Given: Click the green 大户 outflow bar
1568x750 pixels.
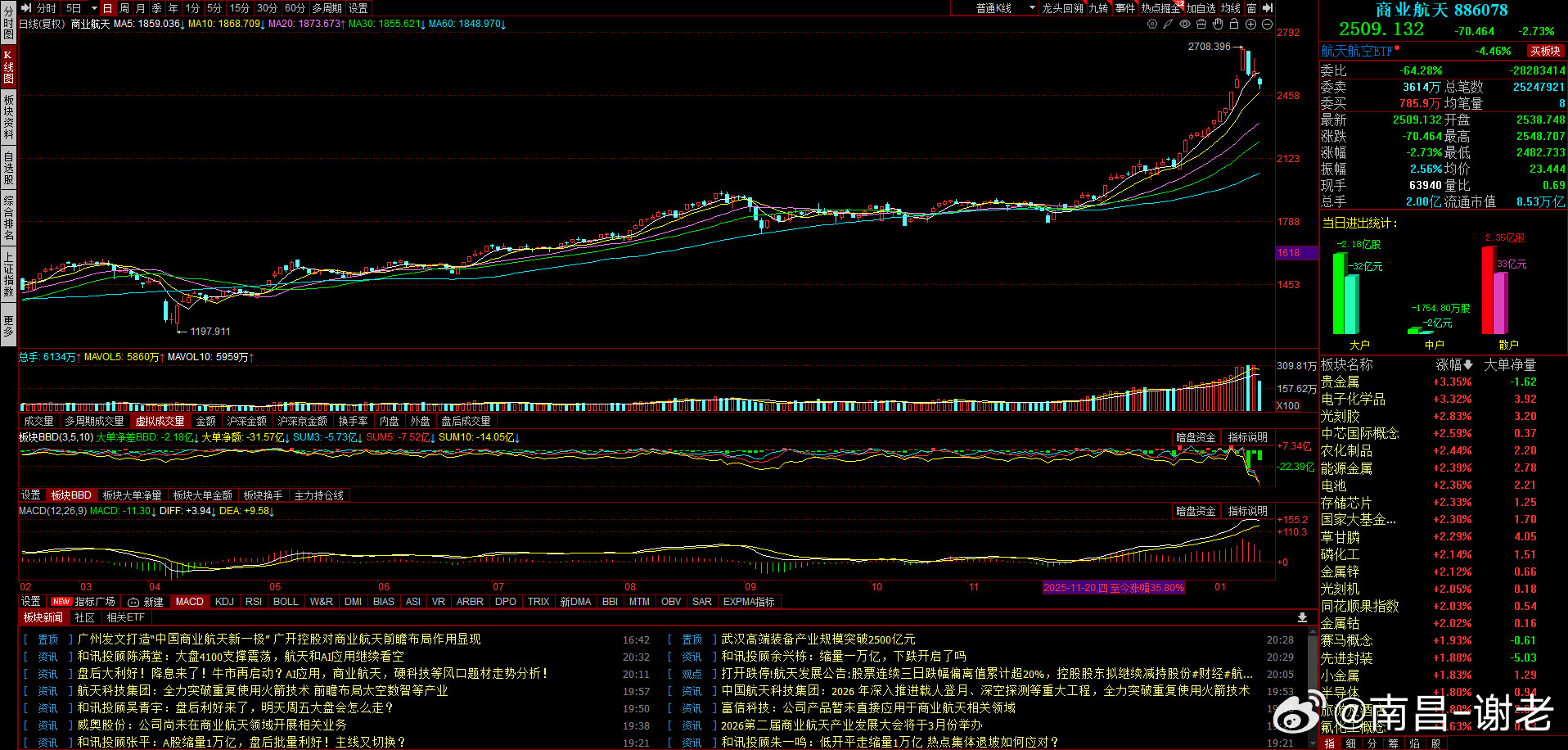Looking at the screenshot, I should click(1340, 293).
